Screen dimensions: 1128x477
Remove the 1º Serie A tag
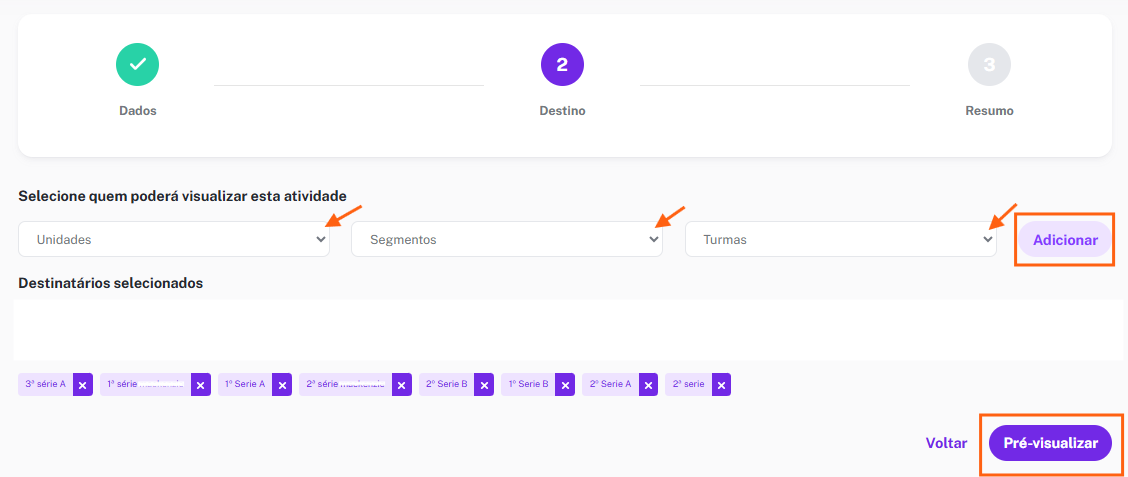point(282,385)
